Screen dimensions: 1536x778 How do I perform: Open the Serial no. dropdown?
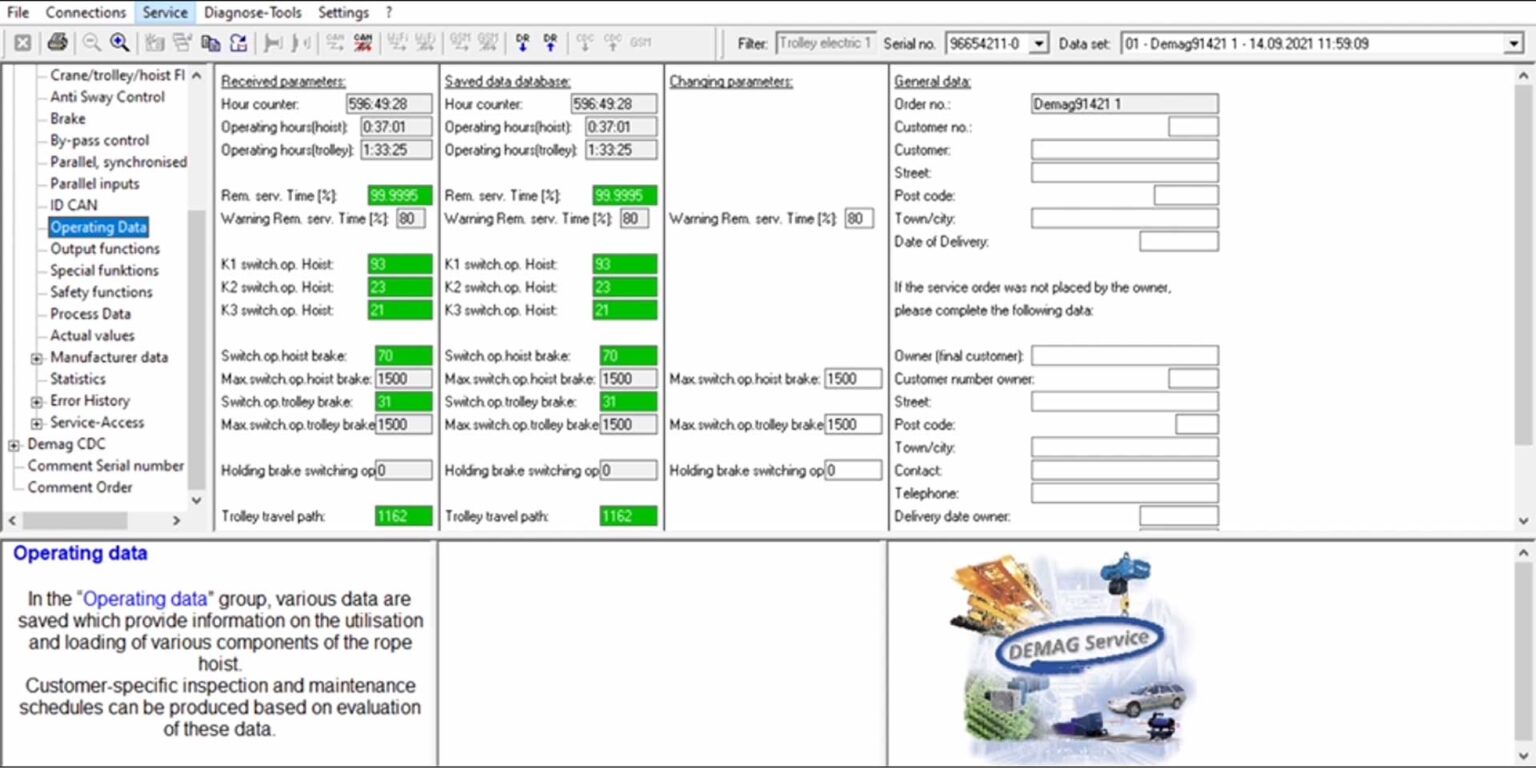coord(1038,42)
